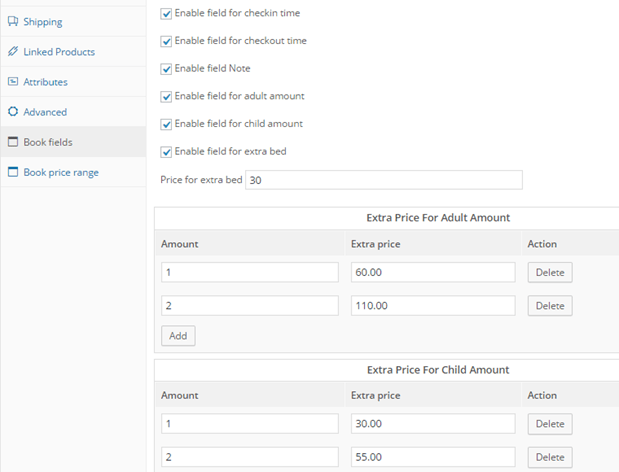The width and height of the screenshot is (619, 472).
Task: Disable the Enable field Note checkbox
Action: pyautogui.click(x=166, y=69)
